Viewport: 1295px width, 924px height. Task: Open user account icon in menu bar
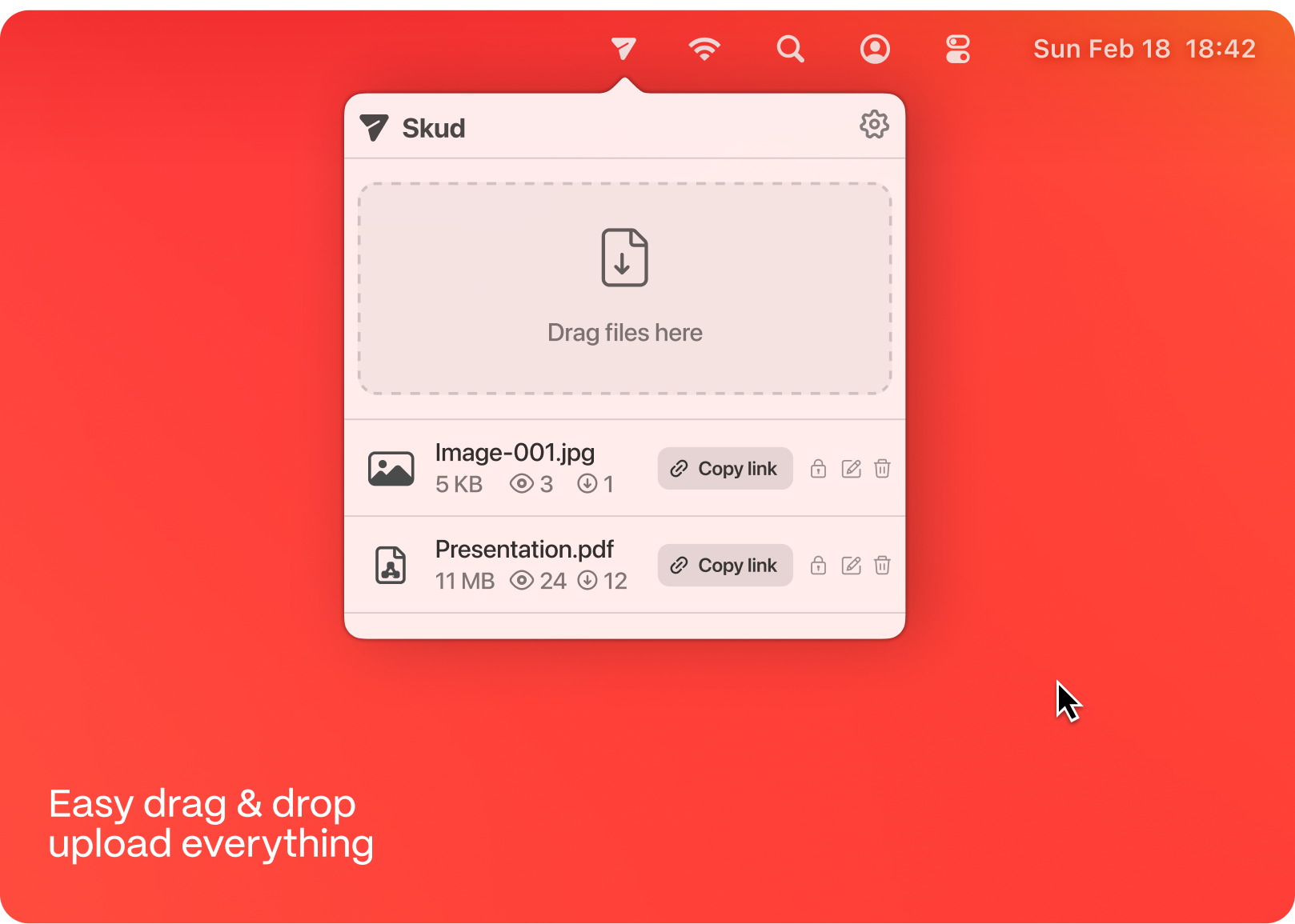(875, 49)
